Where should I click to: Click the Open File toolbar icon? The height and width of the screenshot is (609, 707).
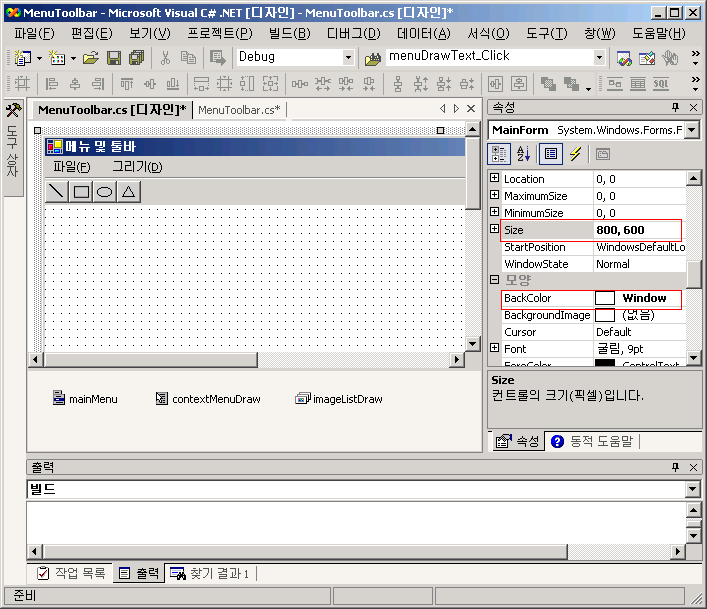[91, 58]
